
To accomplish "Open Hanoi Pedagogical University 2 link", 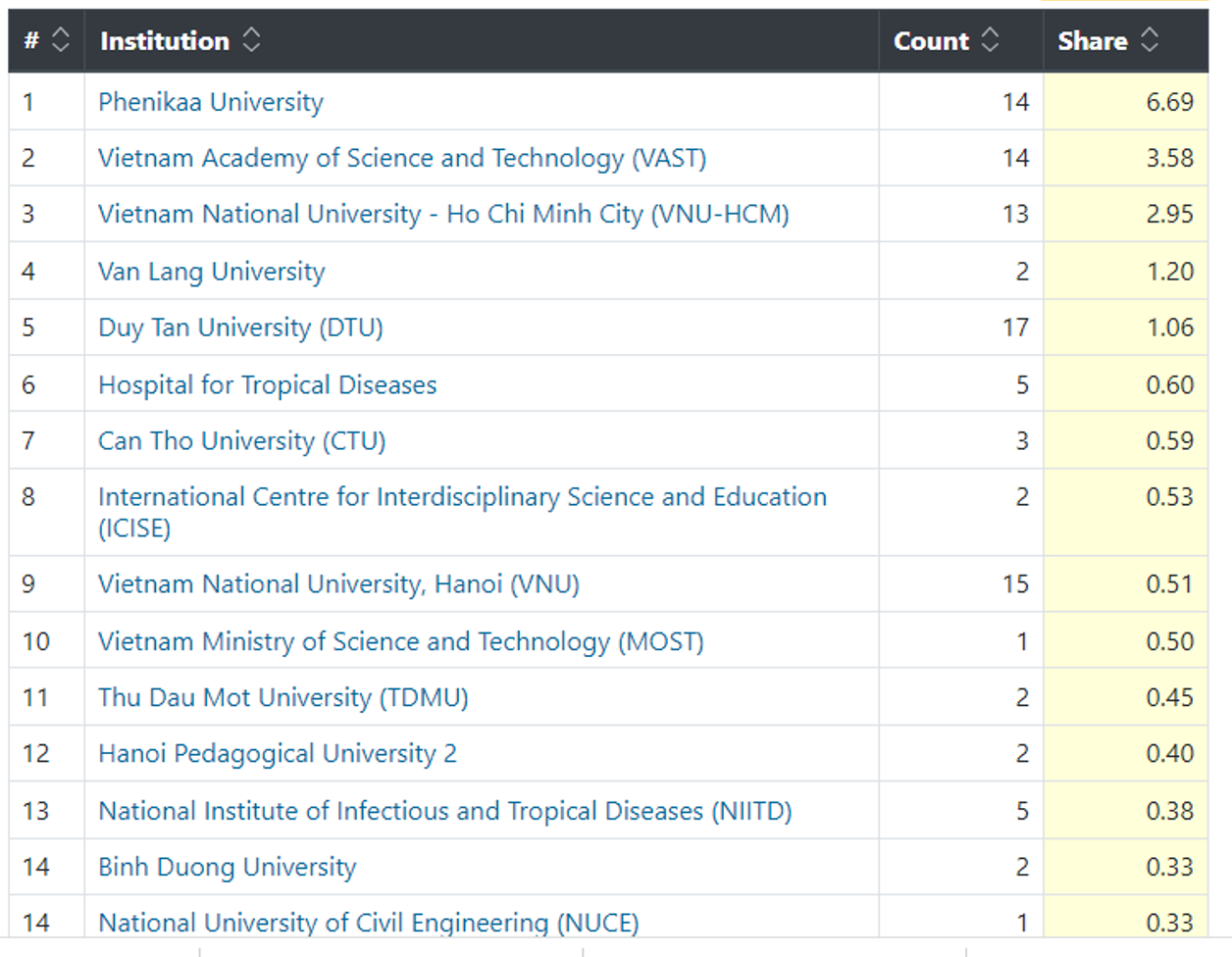I will [x=278, y=754].
